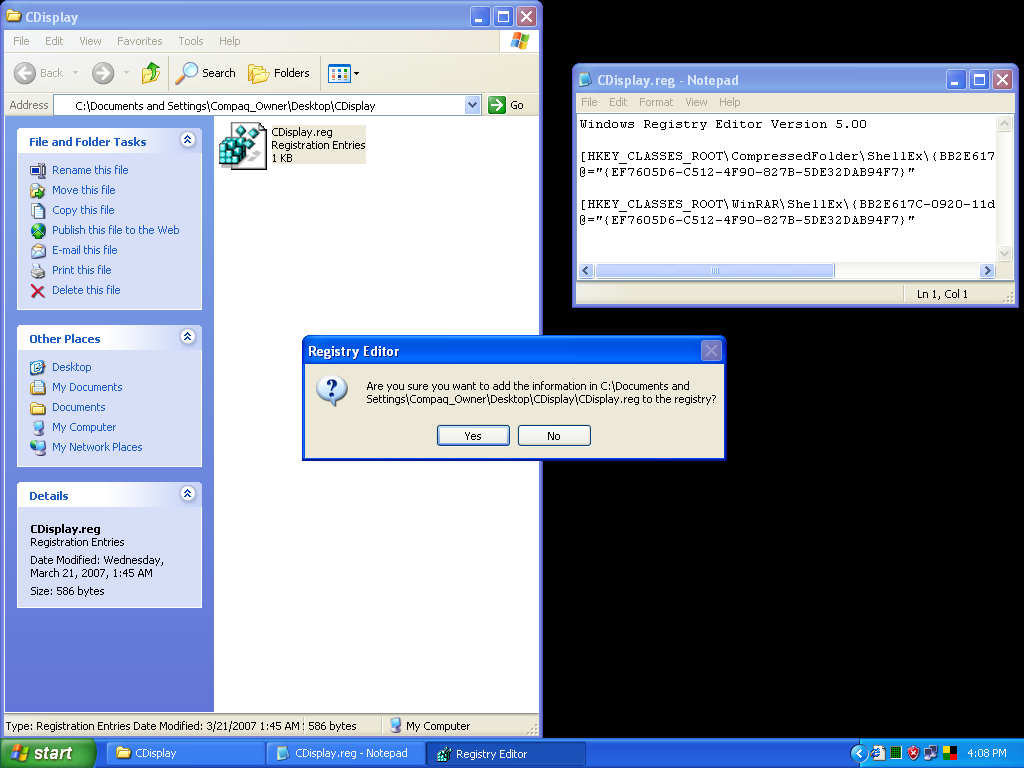The height and width of the screenshot is (768, 1024).
Task: Click the Start button
Action: pos(47,754)
